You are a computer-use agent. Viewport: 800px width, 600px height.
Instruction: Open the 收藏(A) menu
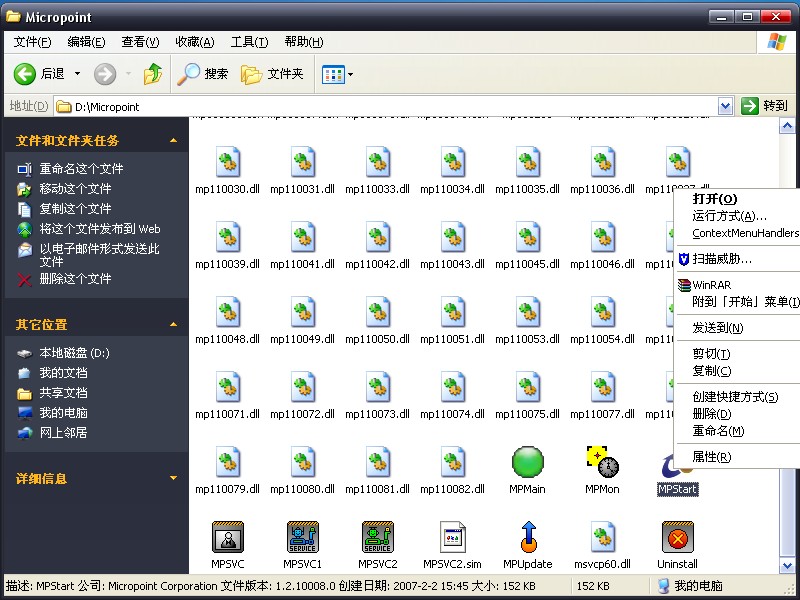tap(194, 42)
